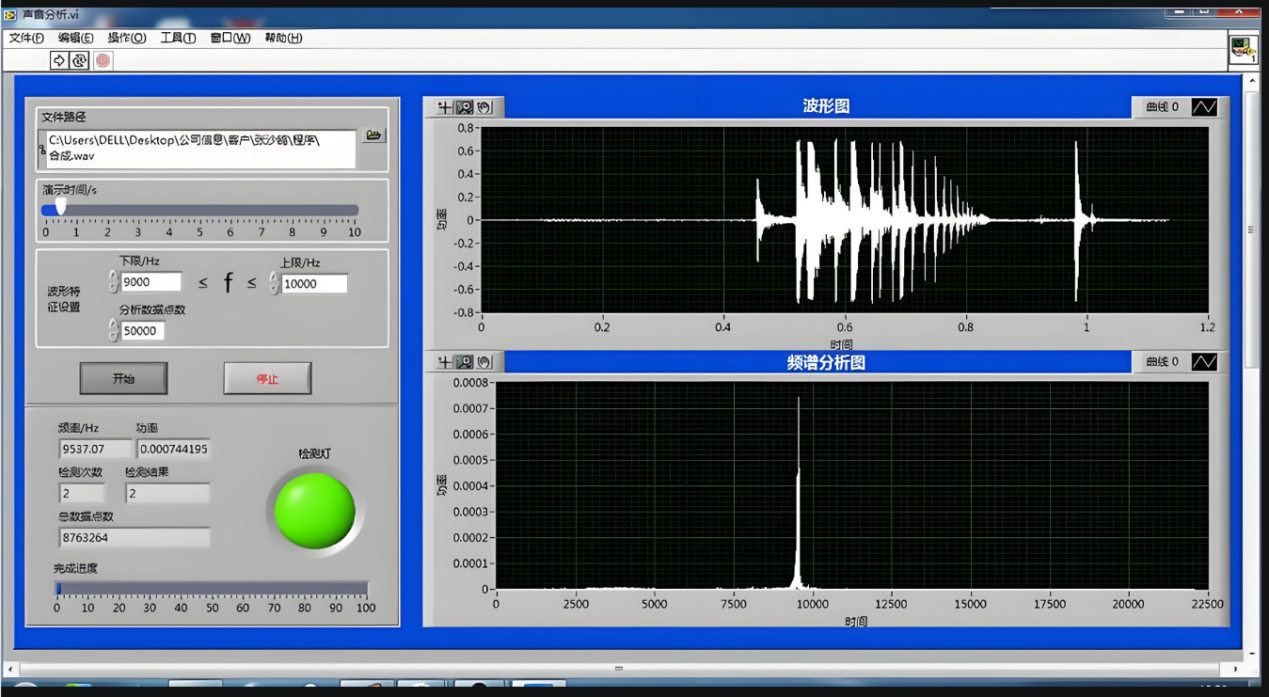Image resolution: width=1269 pixels, height=697 pixels.
Task: Click the 分析数据点数 stepper arrows
Action: 112,330
